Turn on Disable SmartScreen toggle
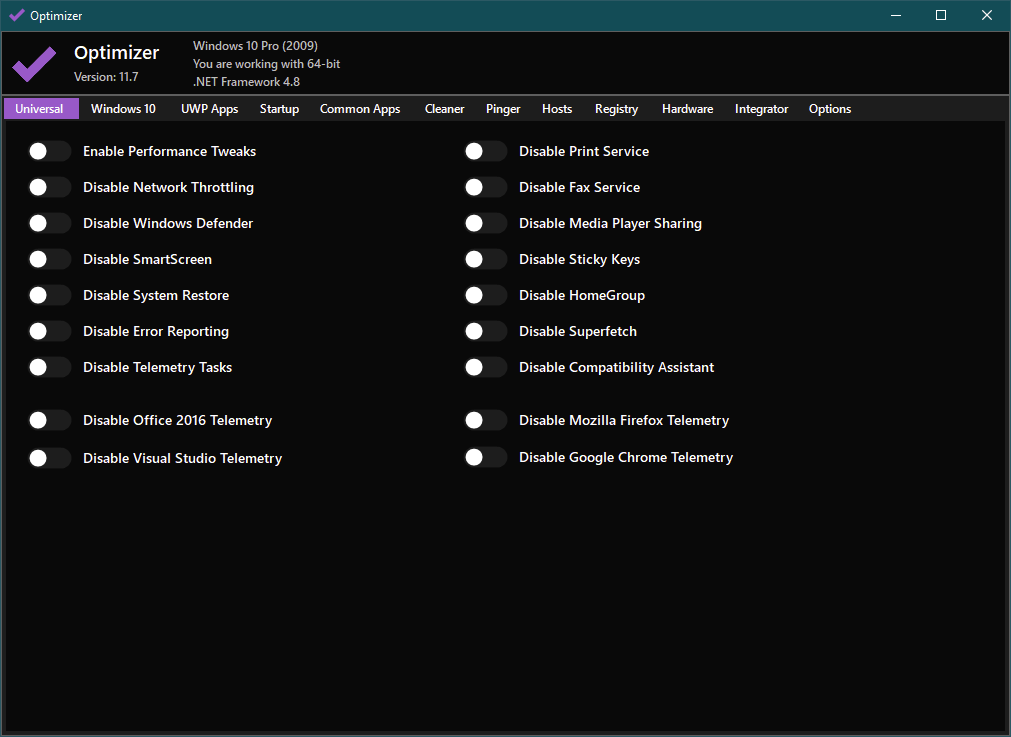 (49, 259)
